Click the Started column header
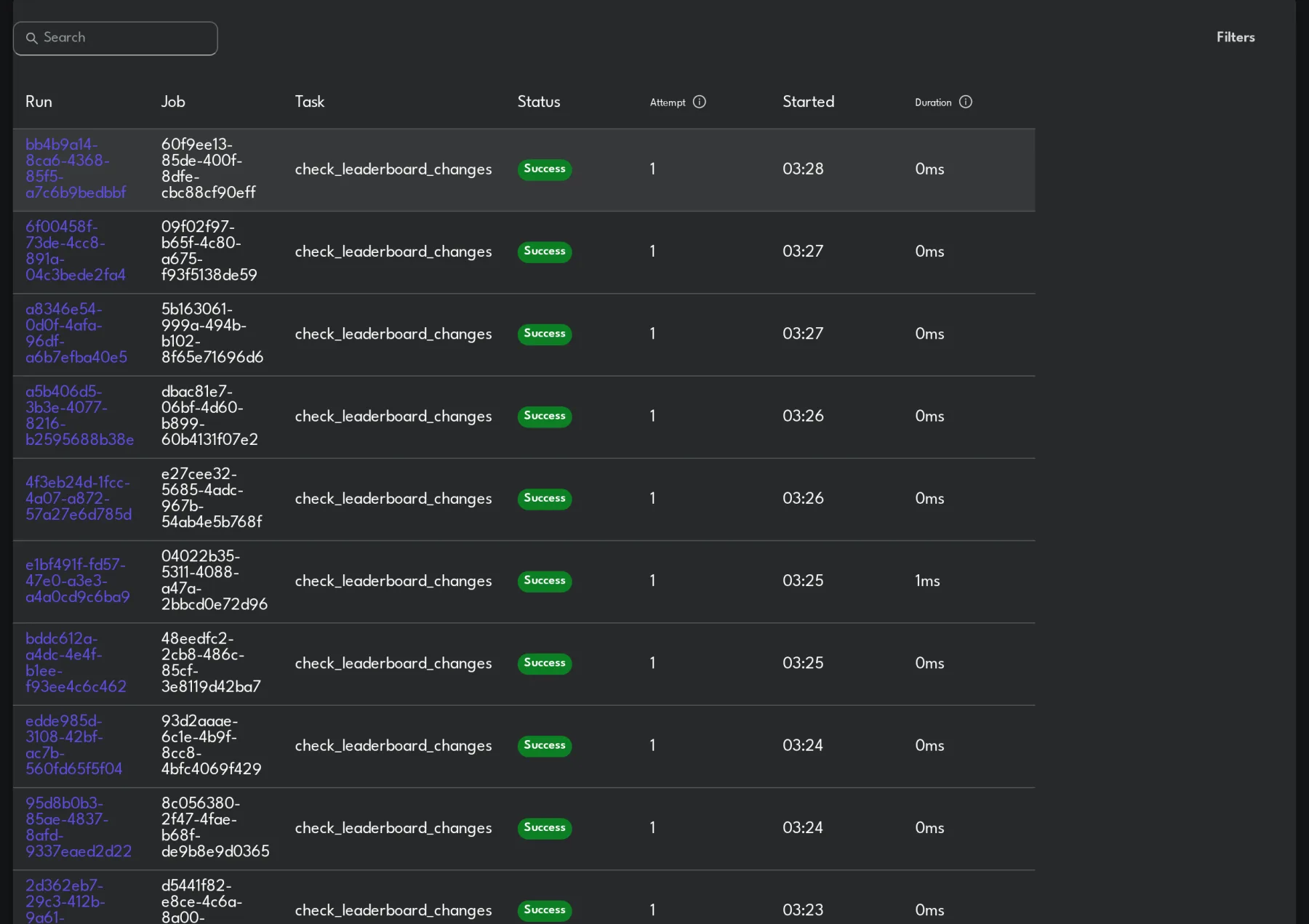 click(x=808, y=102)
